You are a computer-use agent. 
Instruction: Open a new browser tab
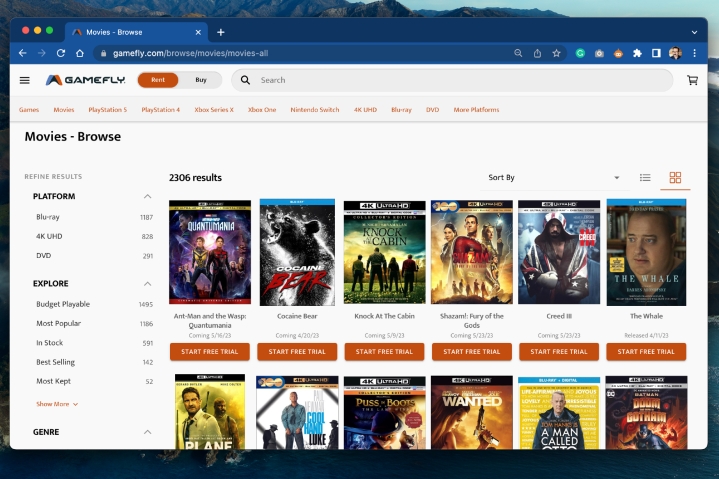click(221, 32)
